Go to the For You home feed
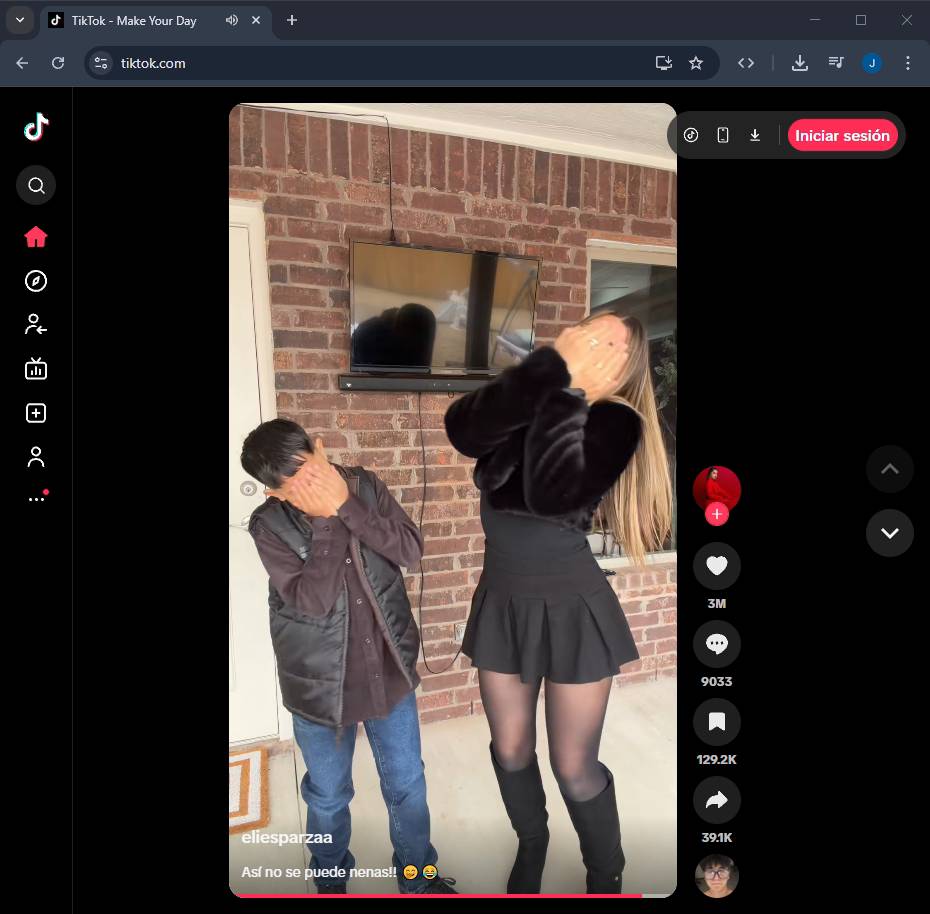930x914 pixels. point(36,237)
